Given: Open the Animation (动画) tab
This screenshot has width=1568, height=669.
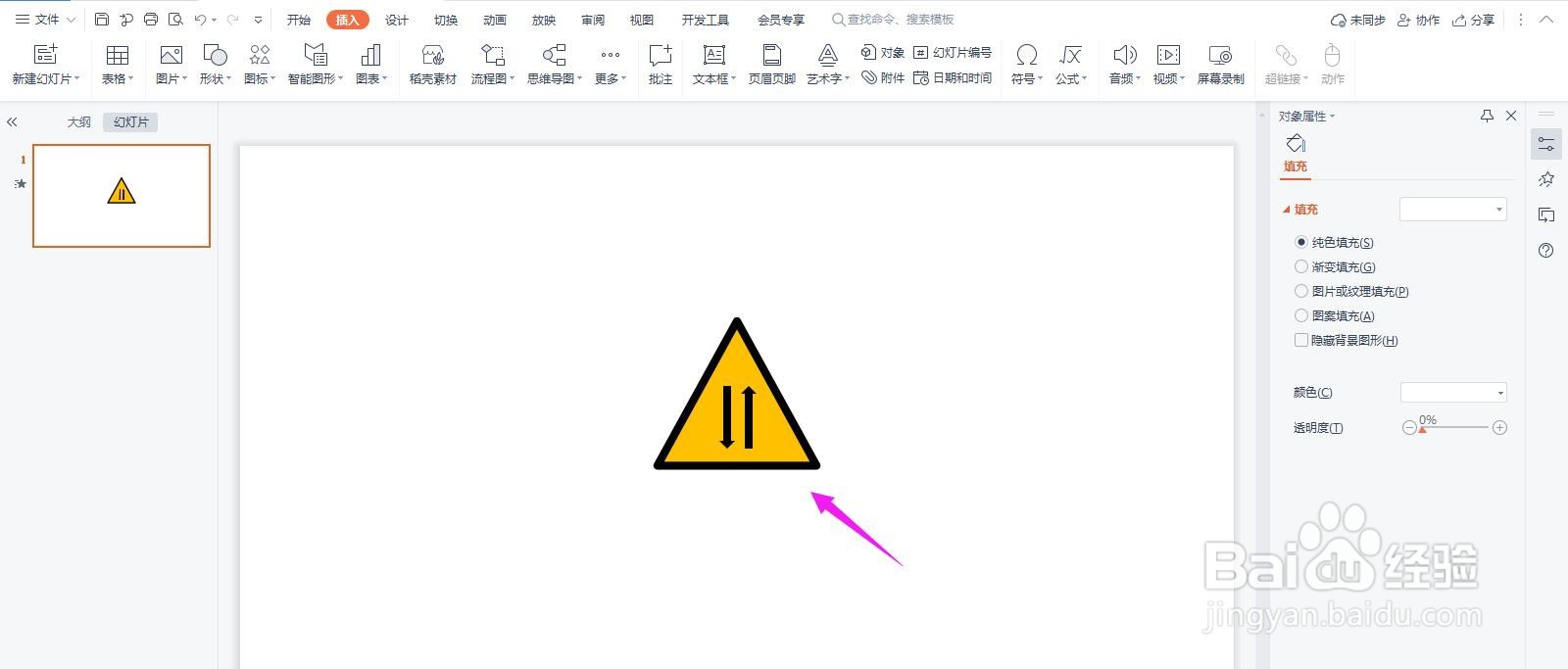Looking at the screenshot, I should (x=495, y=20).
